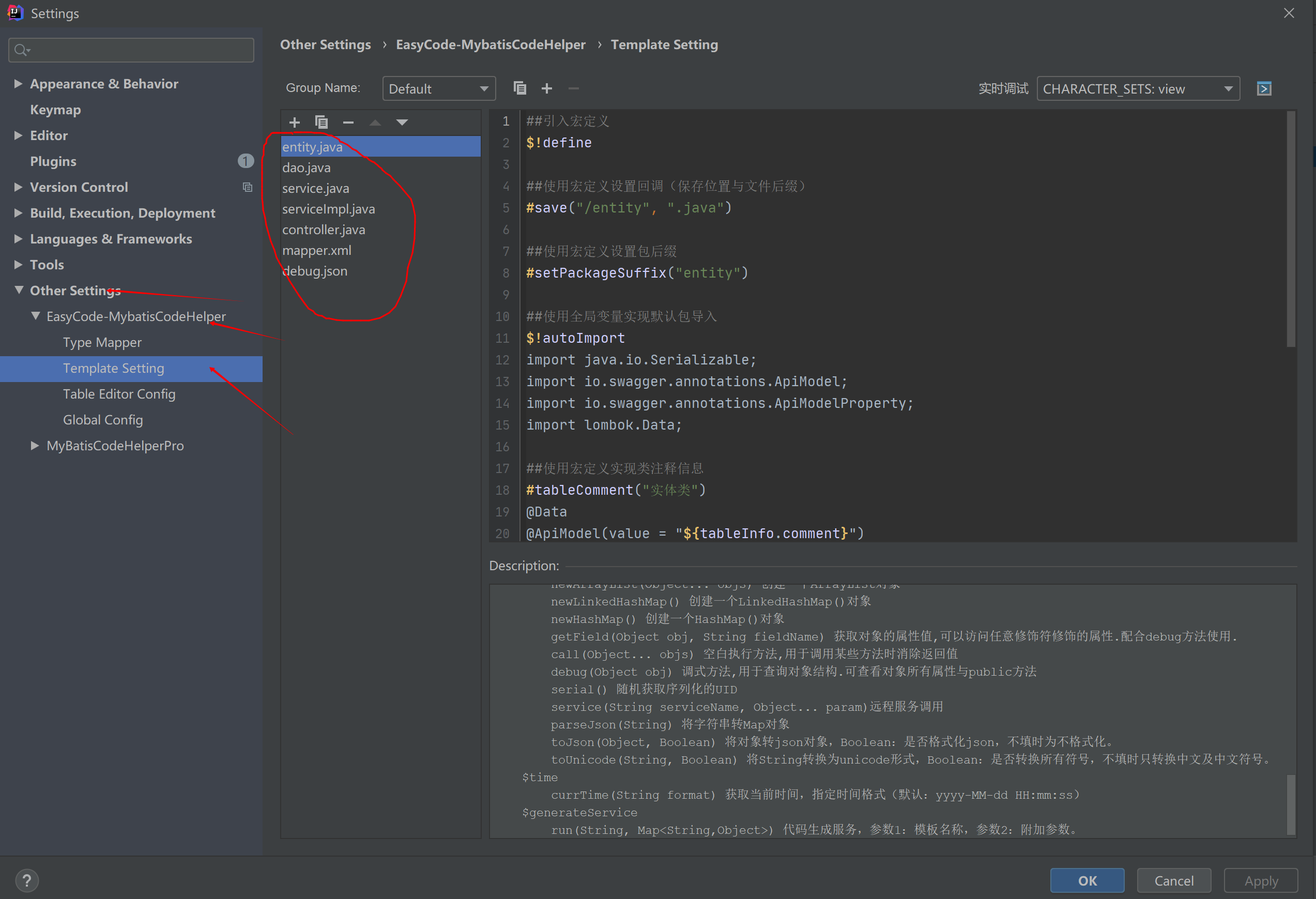Select Type Mapper in the sidebar
The width and height of the screenshot is (1316, 899).
tap(102, 342)
